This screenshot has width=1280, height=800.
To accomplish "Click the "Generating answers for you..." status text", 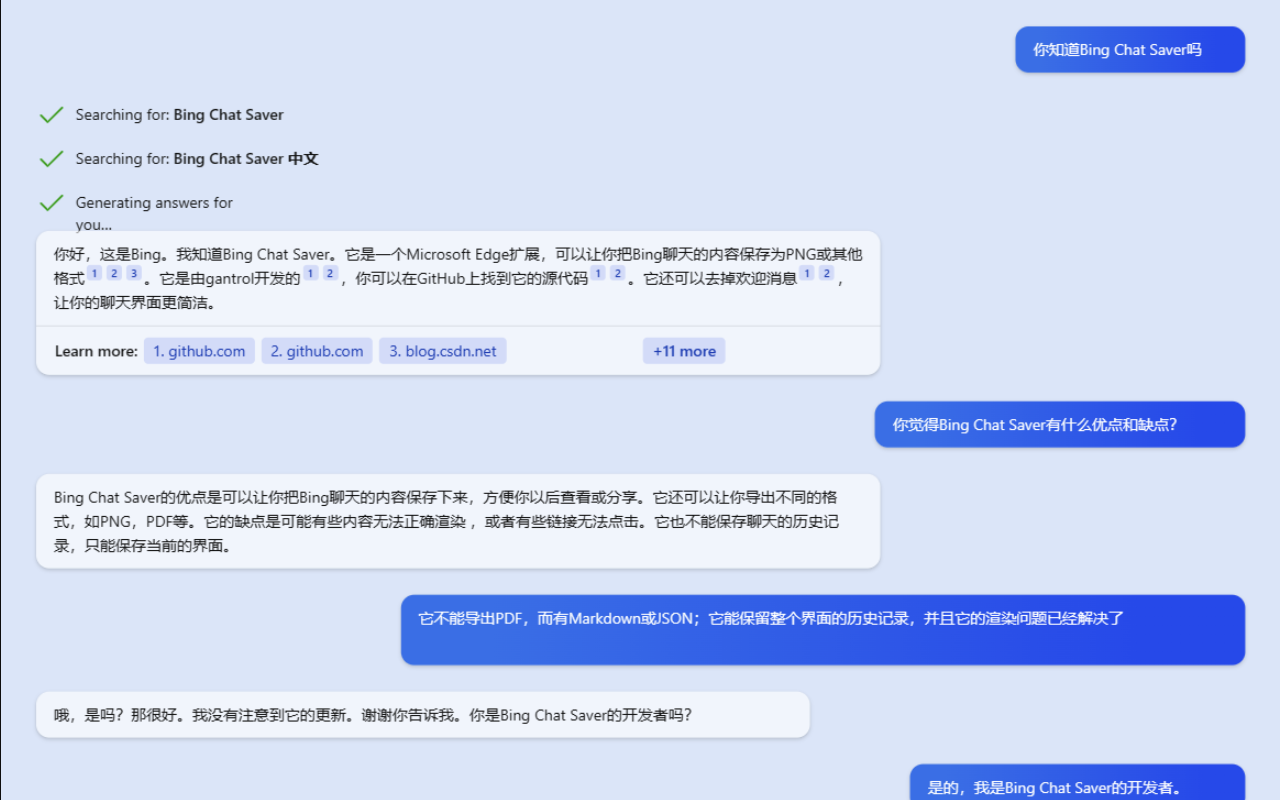I will [154, 213].
